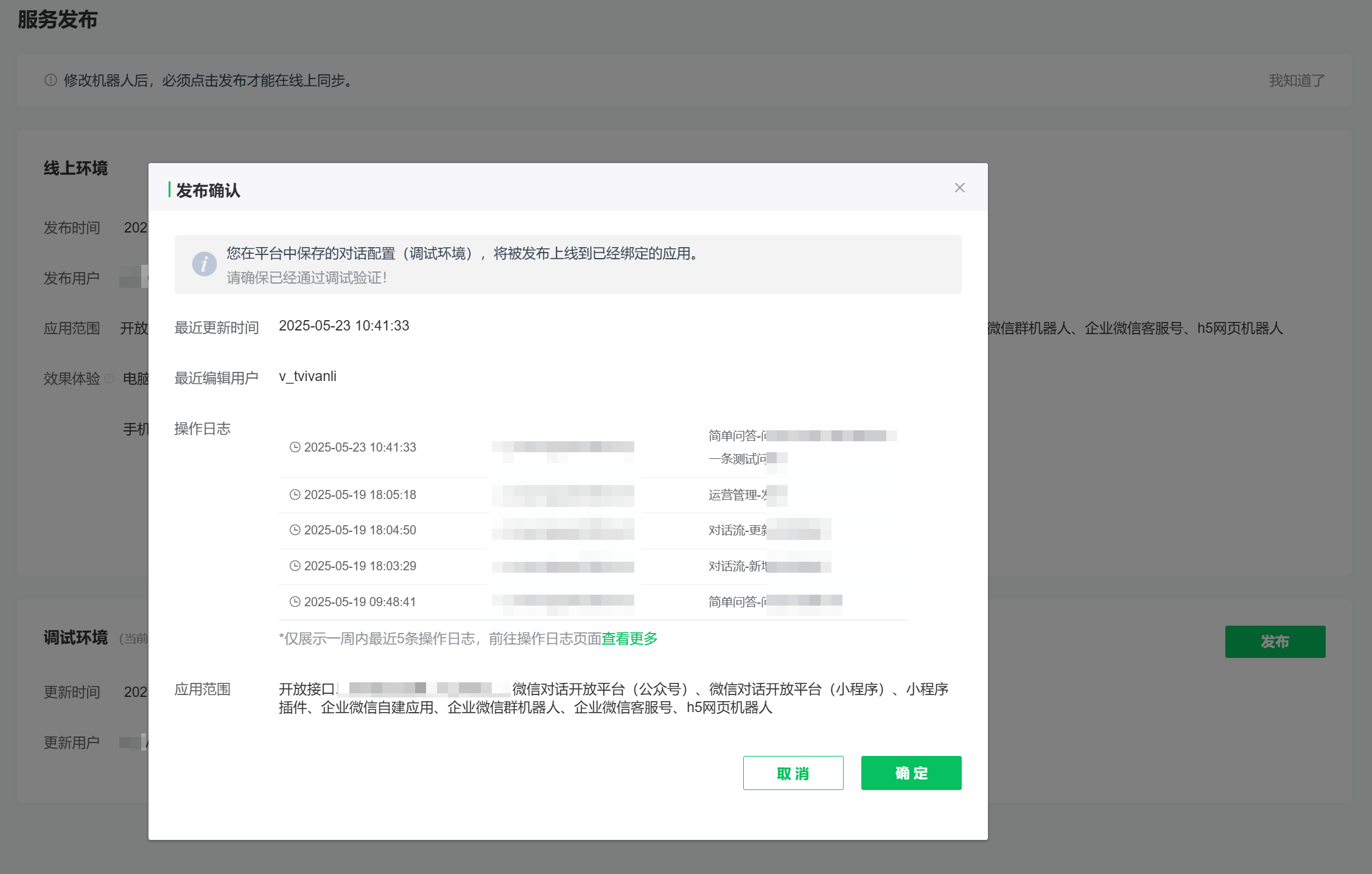This screenshot has height=874, width=1372.
Task: Dismiss the banner via 我知道了
Action: click(x=1297, y=80)
